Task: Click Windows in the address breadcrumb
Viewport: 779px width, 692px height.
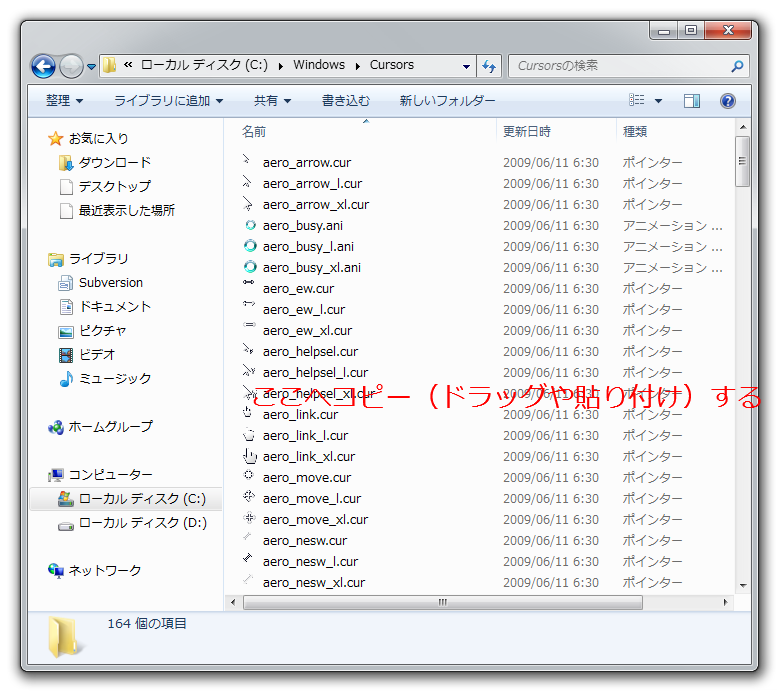Action: click(319, 65)
